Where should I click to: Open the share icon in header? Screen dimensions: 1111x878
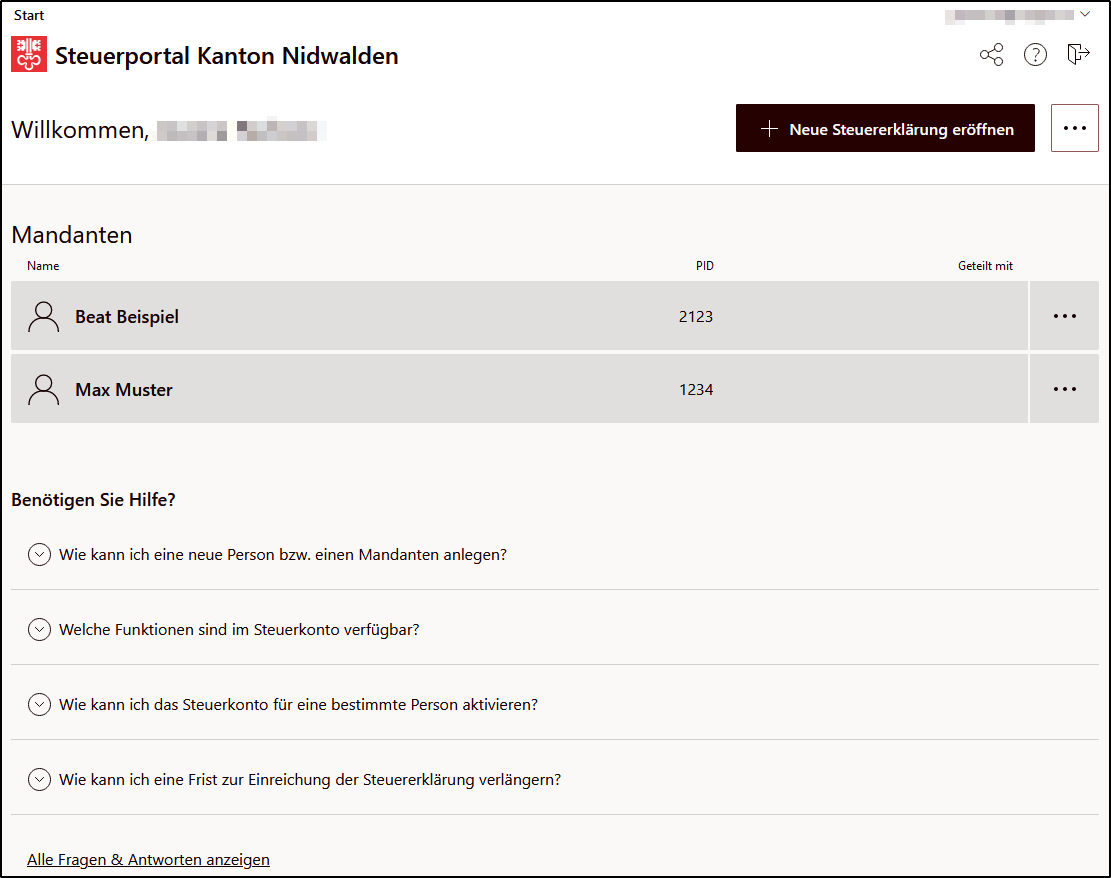click(x=991, y=55)
